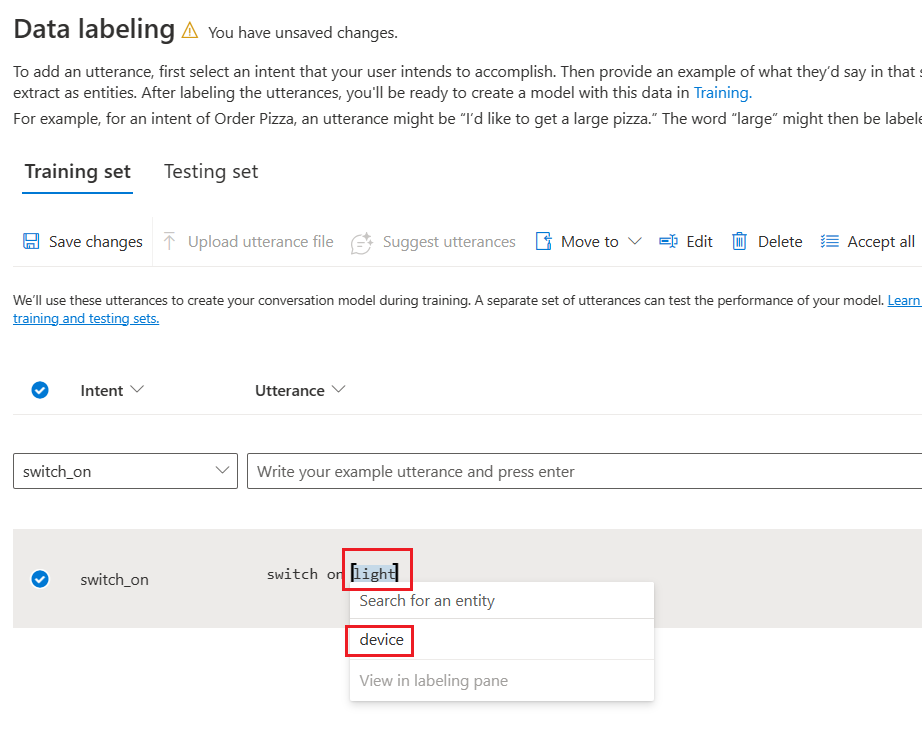This screenshot has width=922, height=749.
Task: Click the Delete trash can icon
Action: pyautogui.click(x=739, y=241)
